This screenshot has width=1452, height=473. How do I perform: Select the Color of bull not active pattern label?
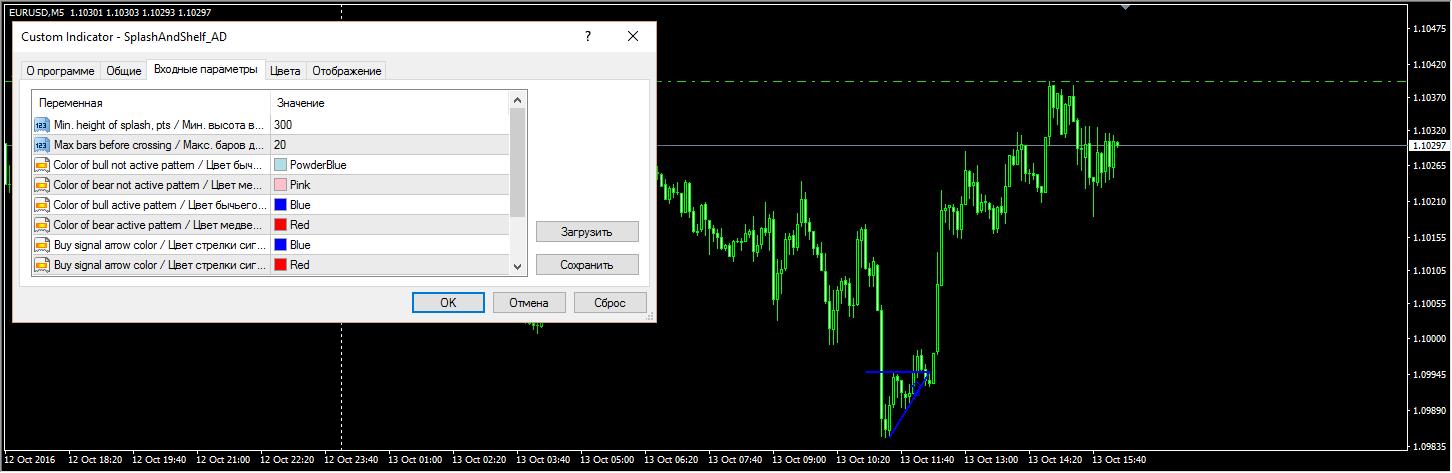pyautogui.click(x=160, y=165)
